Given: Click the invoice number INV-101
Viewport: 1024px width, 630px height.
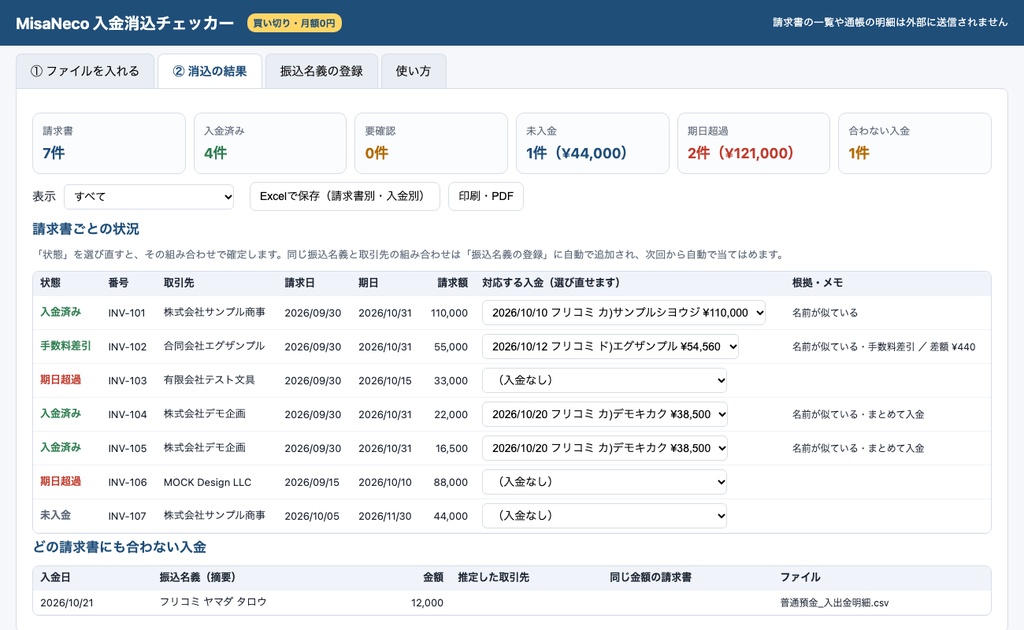Looking at the screenshot, I should (x=127, y=313).
